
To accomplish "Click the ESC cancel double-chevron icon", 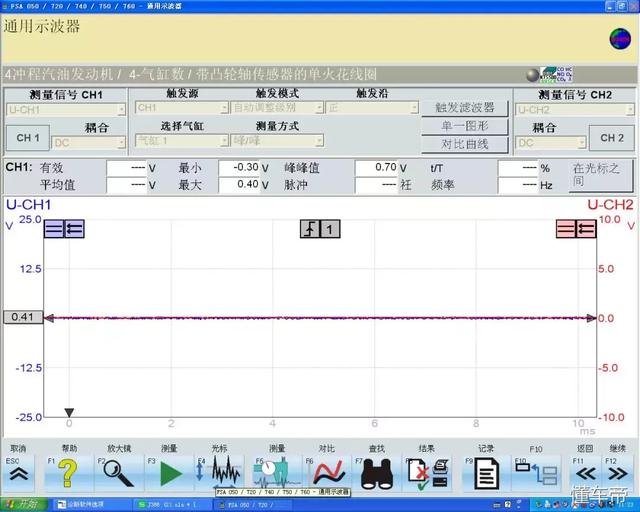I will pos(19,474).
